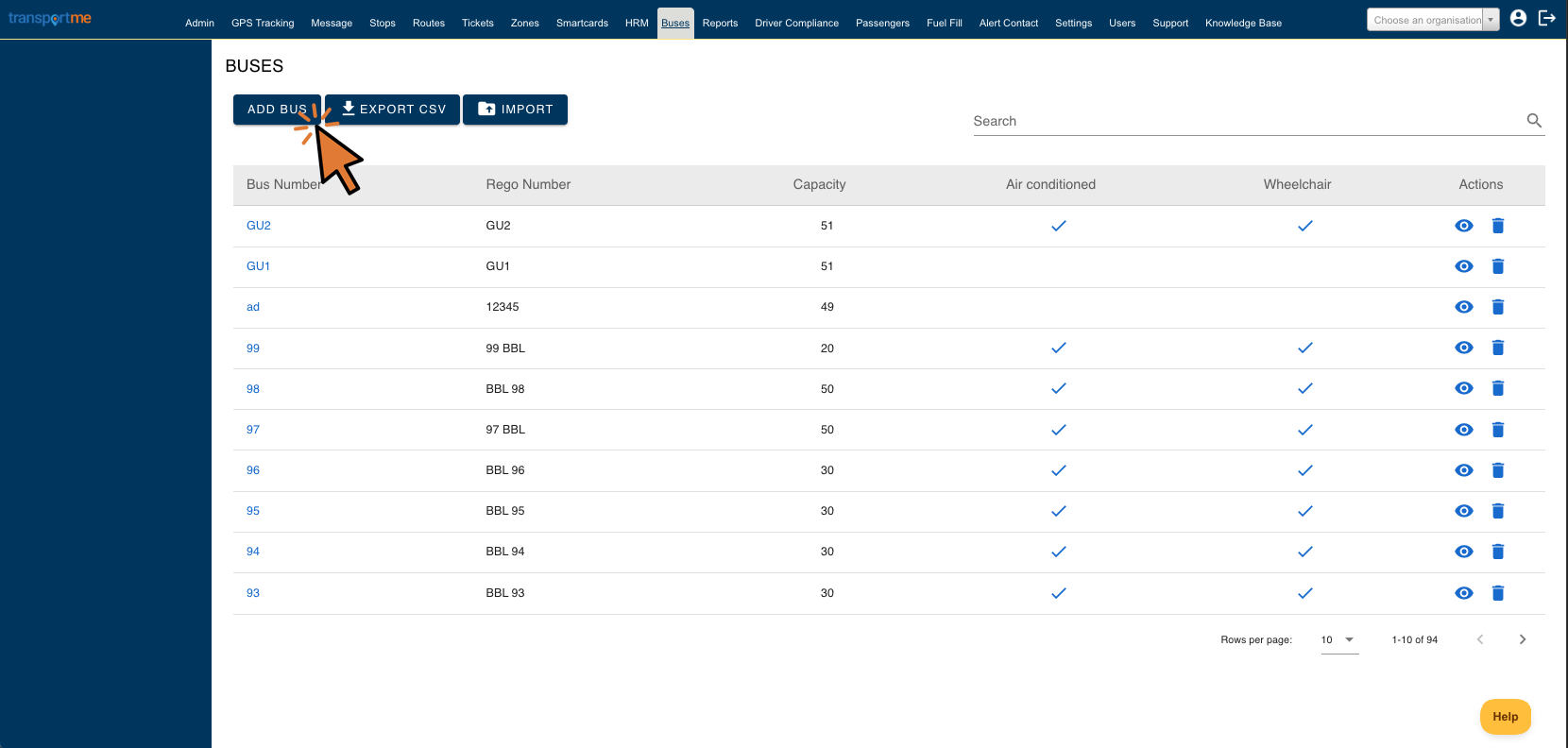Screen dimensions: 1568x748
Task: Open bus number link 93
Action: pyautogui.click(x=253, y=593)
